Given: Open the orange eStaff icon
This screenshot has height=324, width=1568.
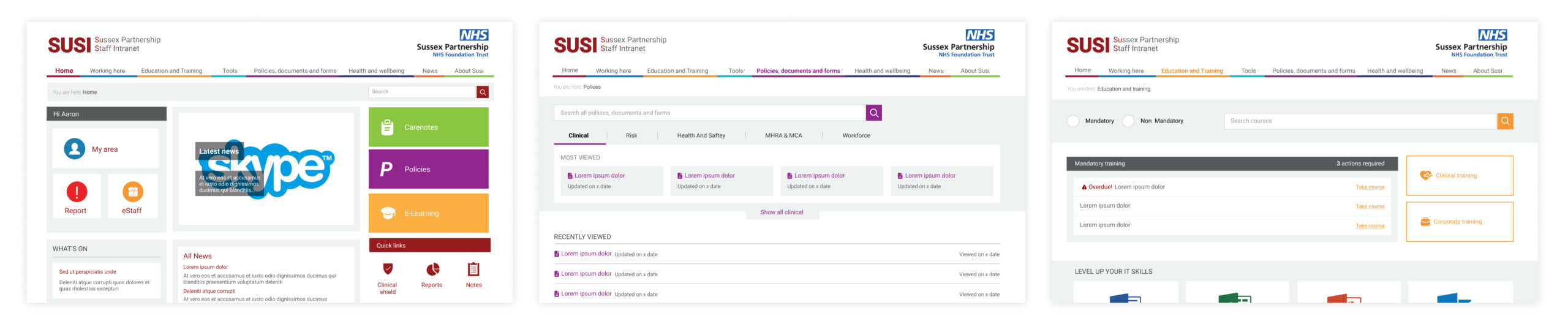Looking at the screenshot, I should [x=132, y=192].
